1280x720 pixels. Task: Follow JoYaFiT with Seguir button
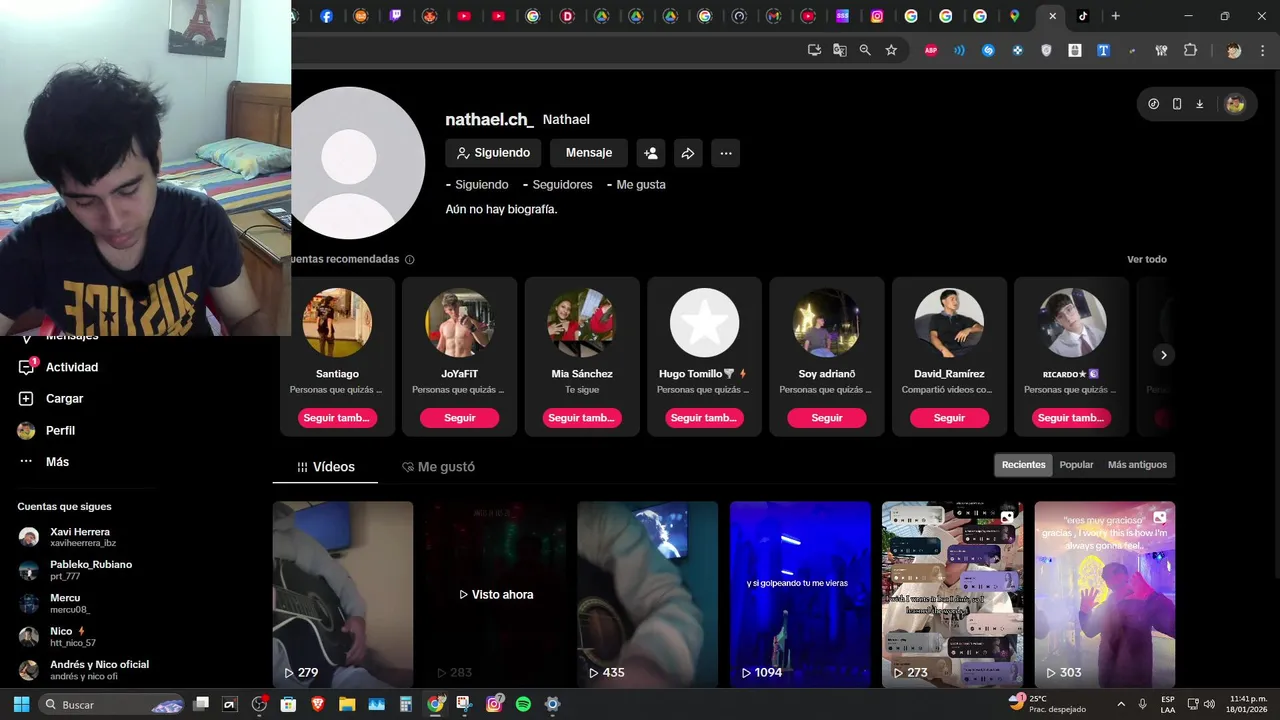460,418
